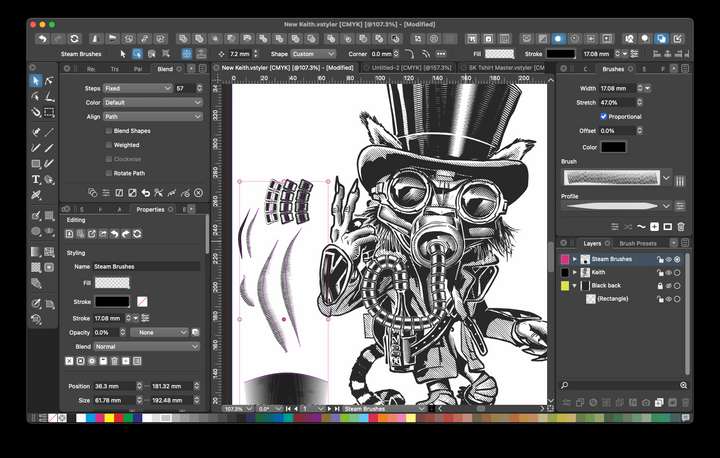Select the Magnet snapping tool
Viewport: 720px width, 458px height.
click(x=35, y=112)
